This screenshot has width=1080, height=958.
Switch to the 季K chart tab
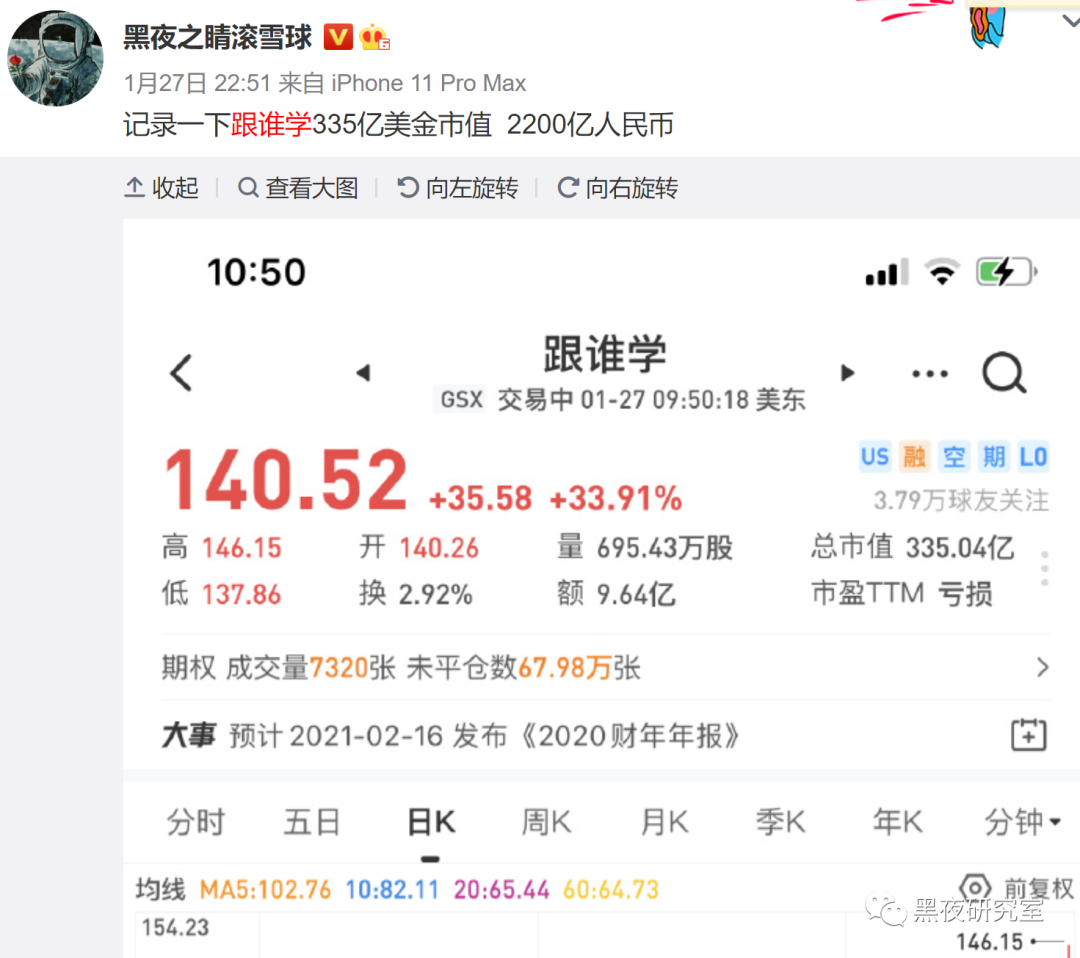(780, 822)
